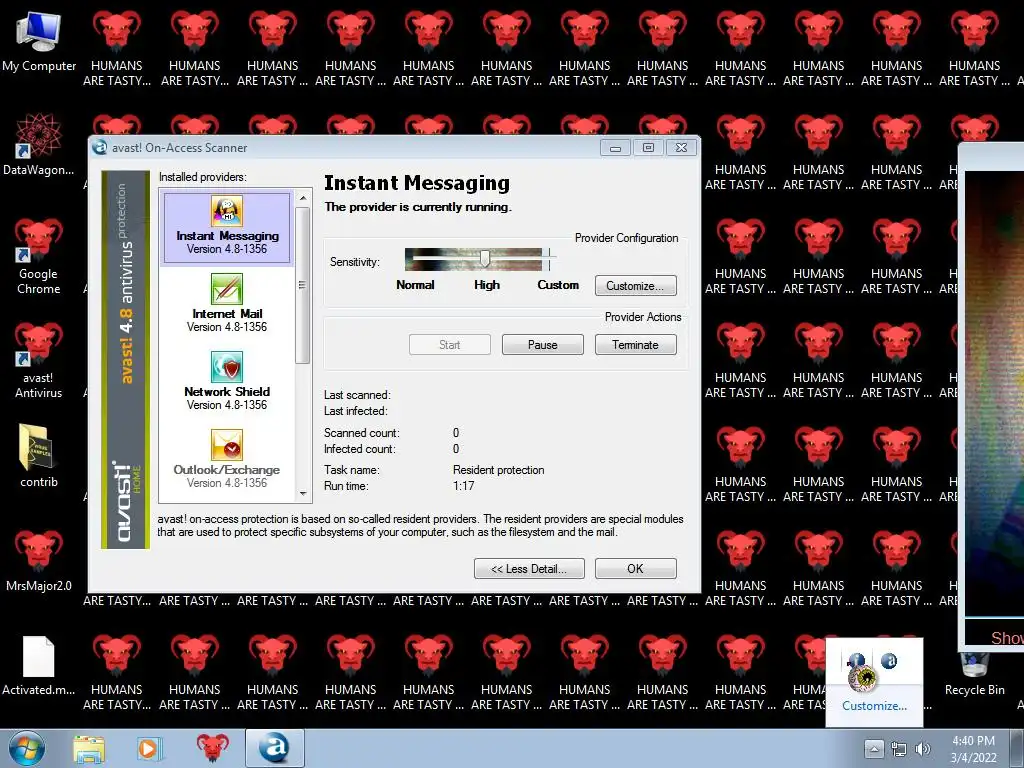
Task: Click the avast 'a' ball in tray popup
Action: point(889,661)
